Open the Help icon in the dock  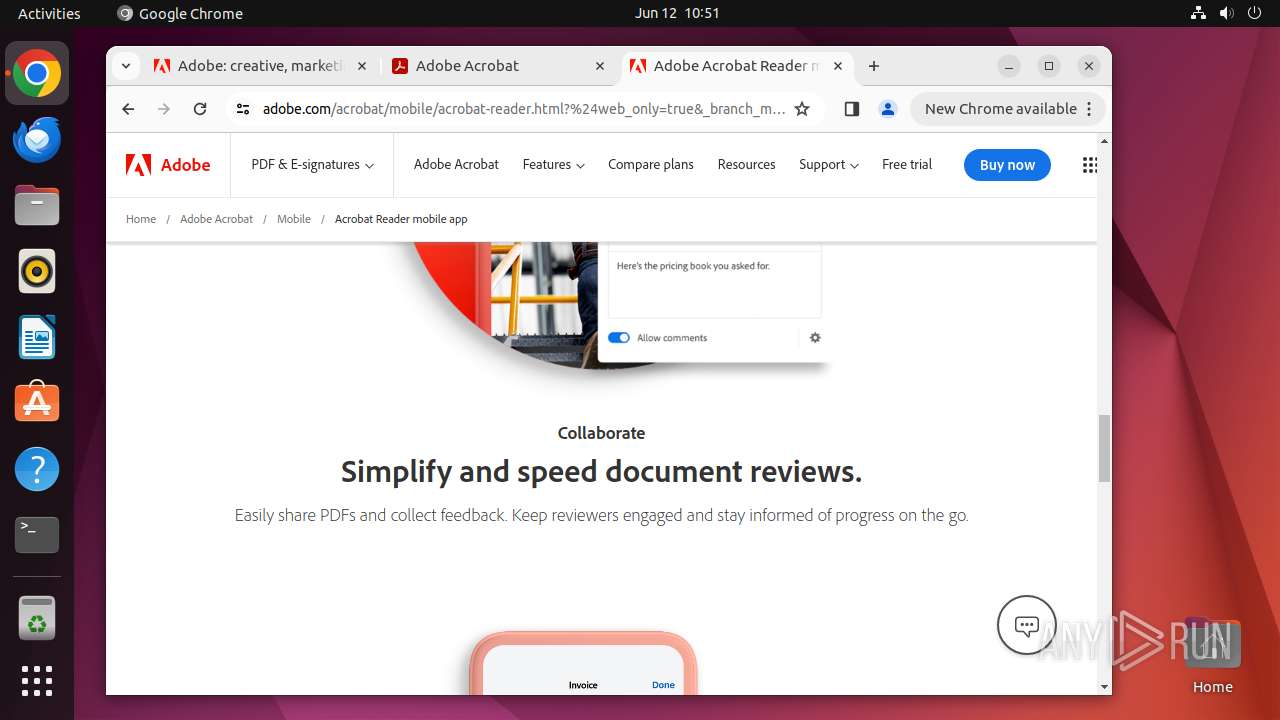37,469
